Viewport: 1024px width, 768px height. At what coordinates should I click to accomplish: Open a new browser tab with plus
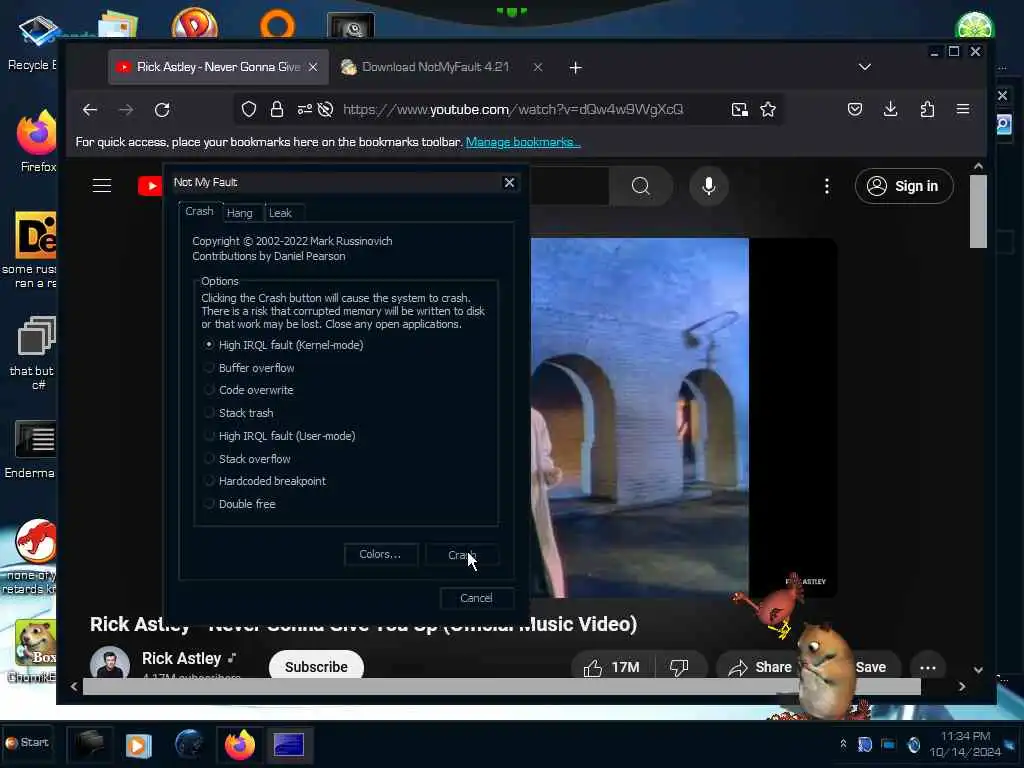click(575, 67)
